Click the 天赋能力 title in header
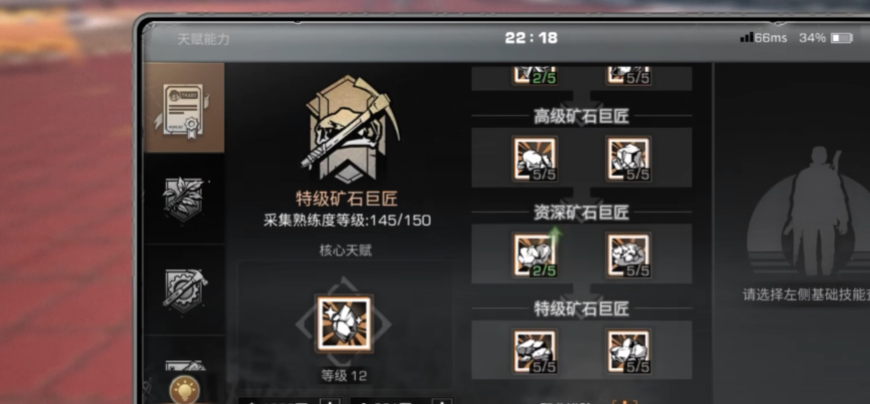Image resolution: width=870 pixels, height=404 pixels. pos(204,39)
